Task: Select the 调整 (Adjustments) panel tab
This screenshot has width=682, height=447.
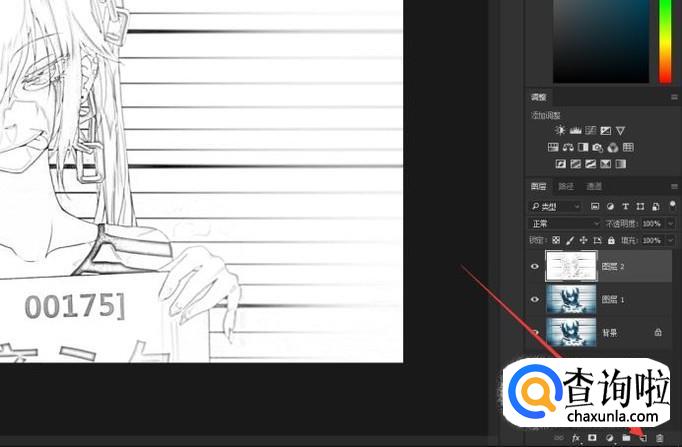Action: pos(538,97)
